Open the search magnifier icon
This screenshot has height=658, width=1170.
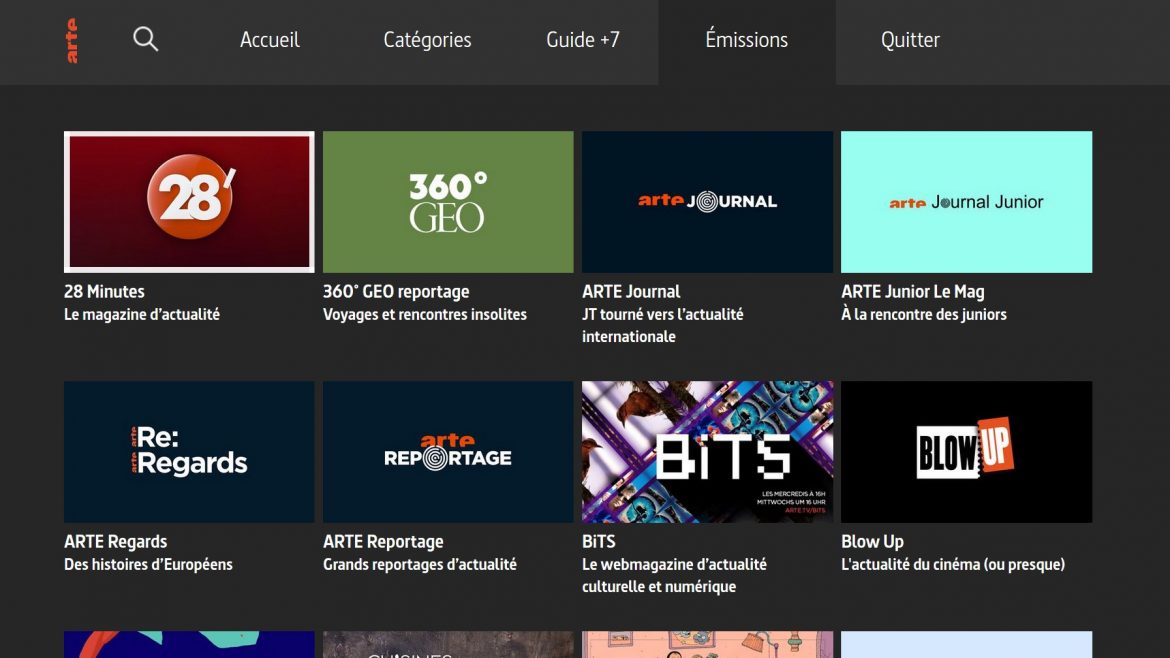click(146, 39)
